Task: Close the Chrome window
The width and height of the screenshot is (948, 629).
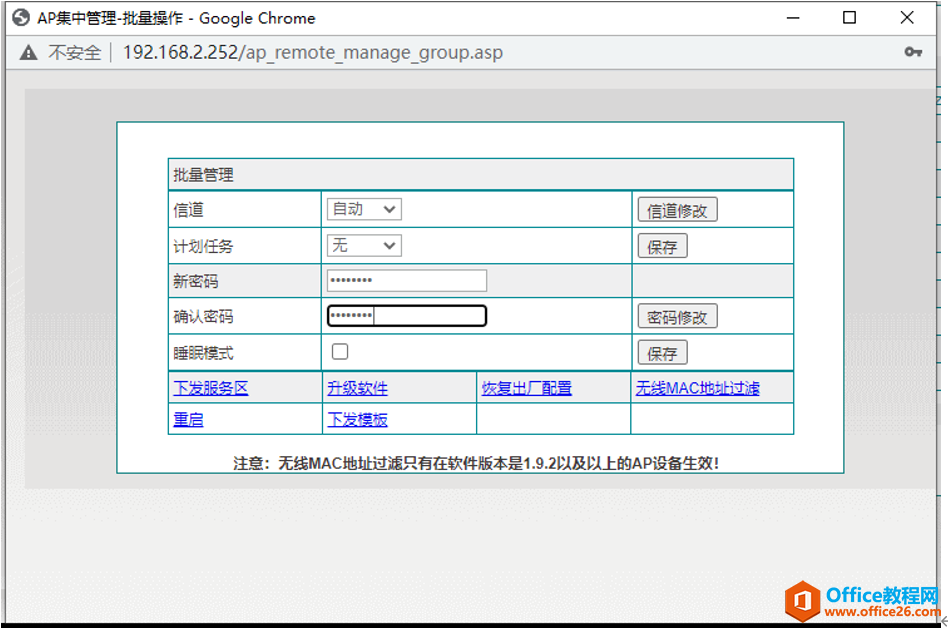Action: point(907,18)
